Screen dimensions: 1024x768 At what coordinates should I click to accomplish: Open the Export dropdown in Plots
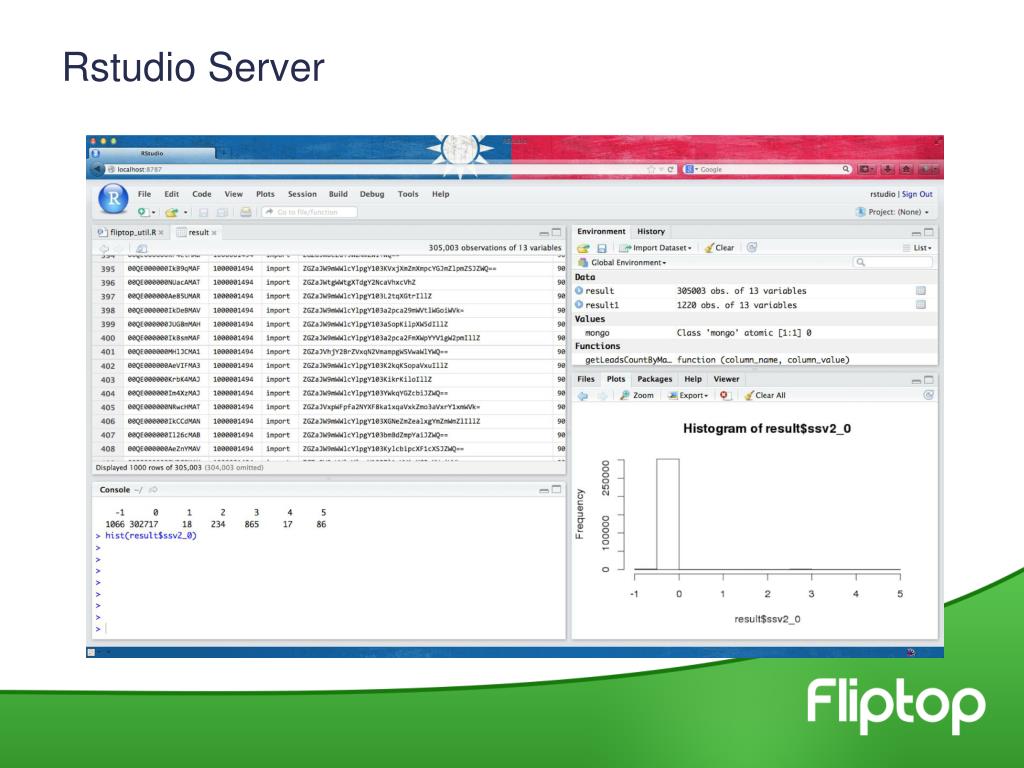click(688, 395)
